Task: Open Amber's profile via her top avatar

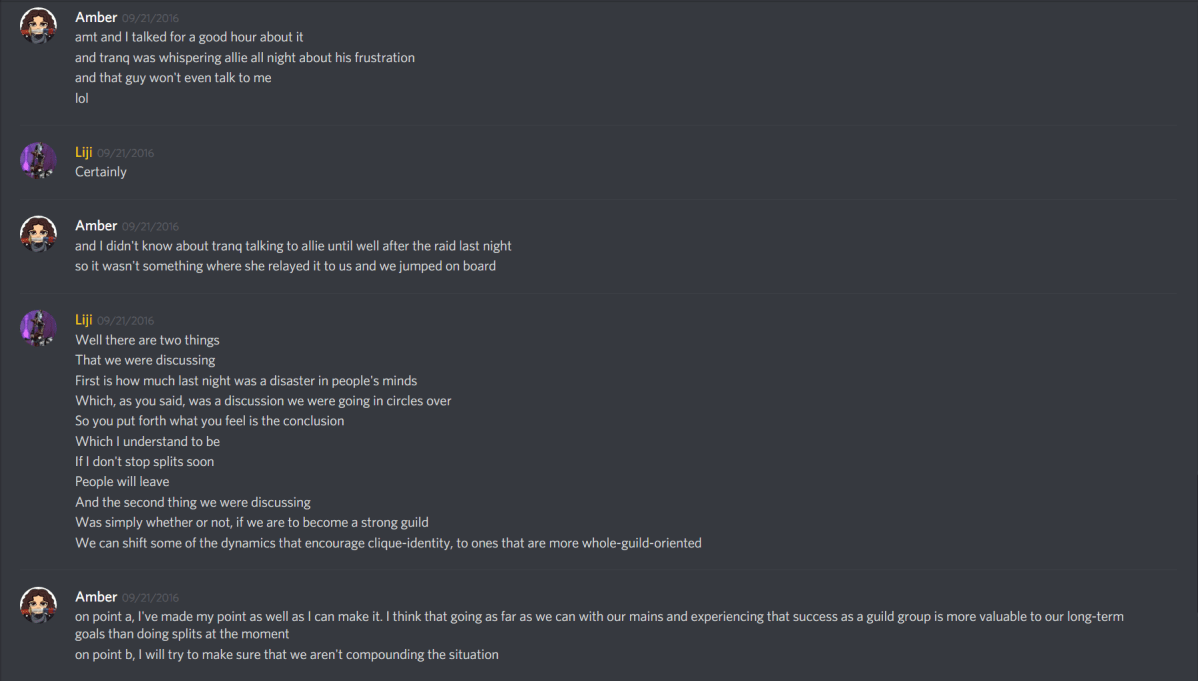Action: pyautogui.click(x=37, y=25)
